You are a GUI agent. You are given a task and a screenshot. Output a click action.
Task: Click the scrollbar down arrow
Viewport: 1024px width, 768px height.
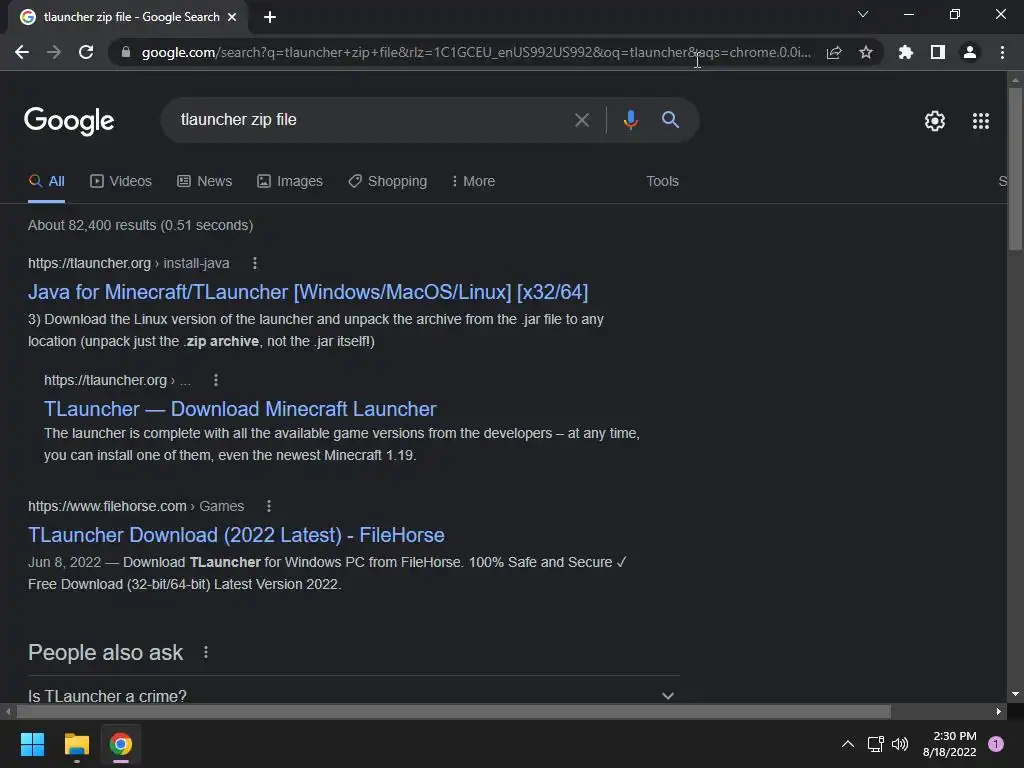coord(1015,694)
